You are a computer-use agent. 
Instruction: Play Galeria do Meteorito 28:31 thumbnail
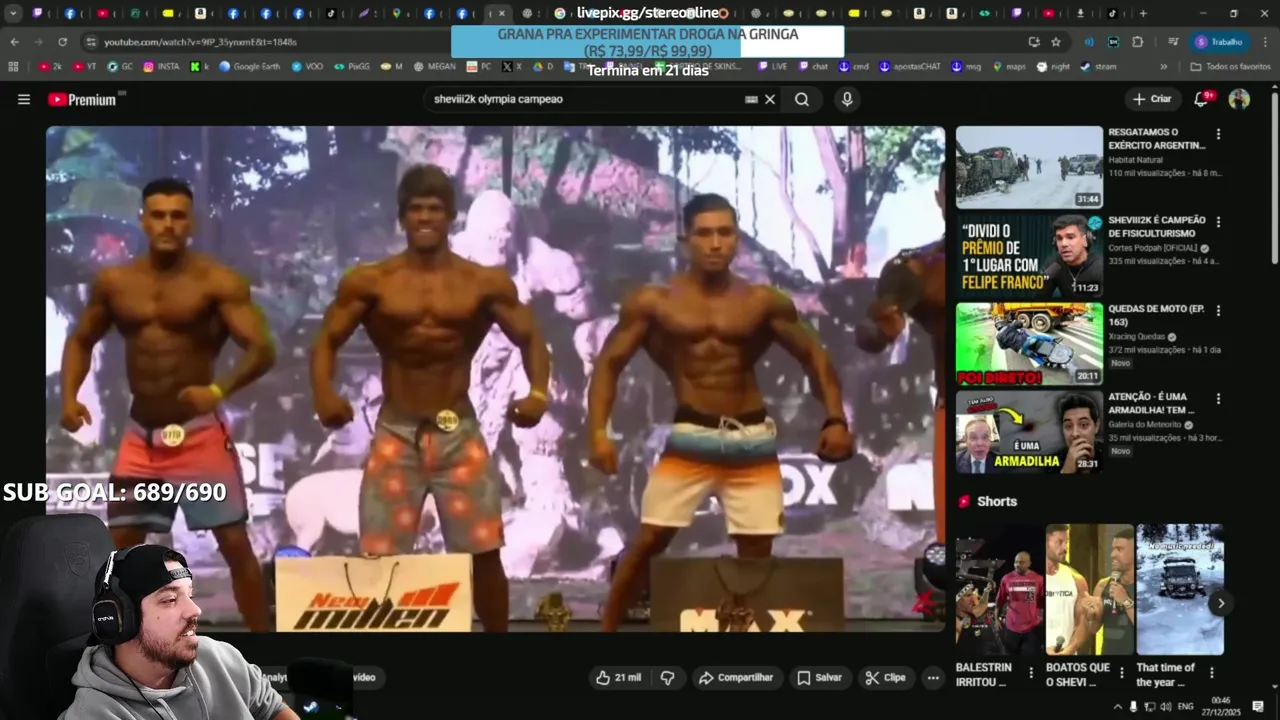pos(1029,432)
